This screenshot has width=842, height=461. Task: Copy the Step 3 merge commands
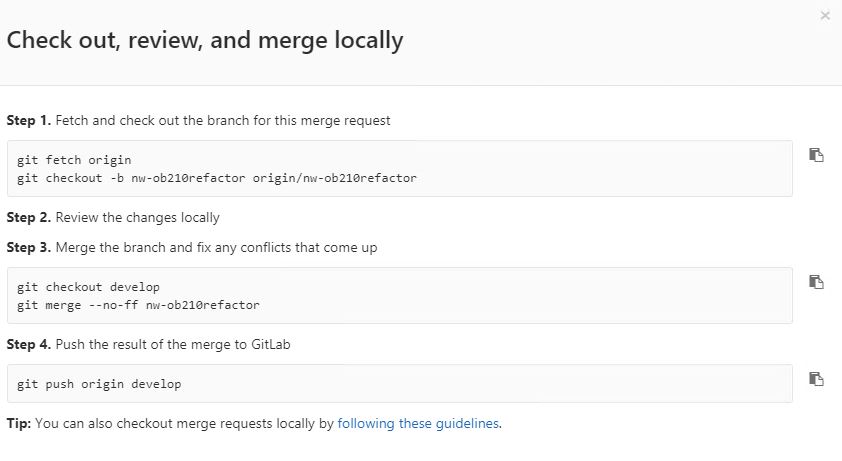point(816,282)
